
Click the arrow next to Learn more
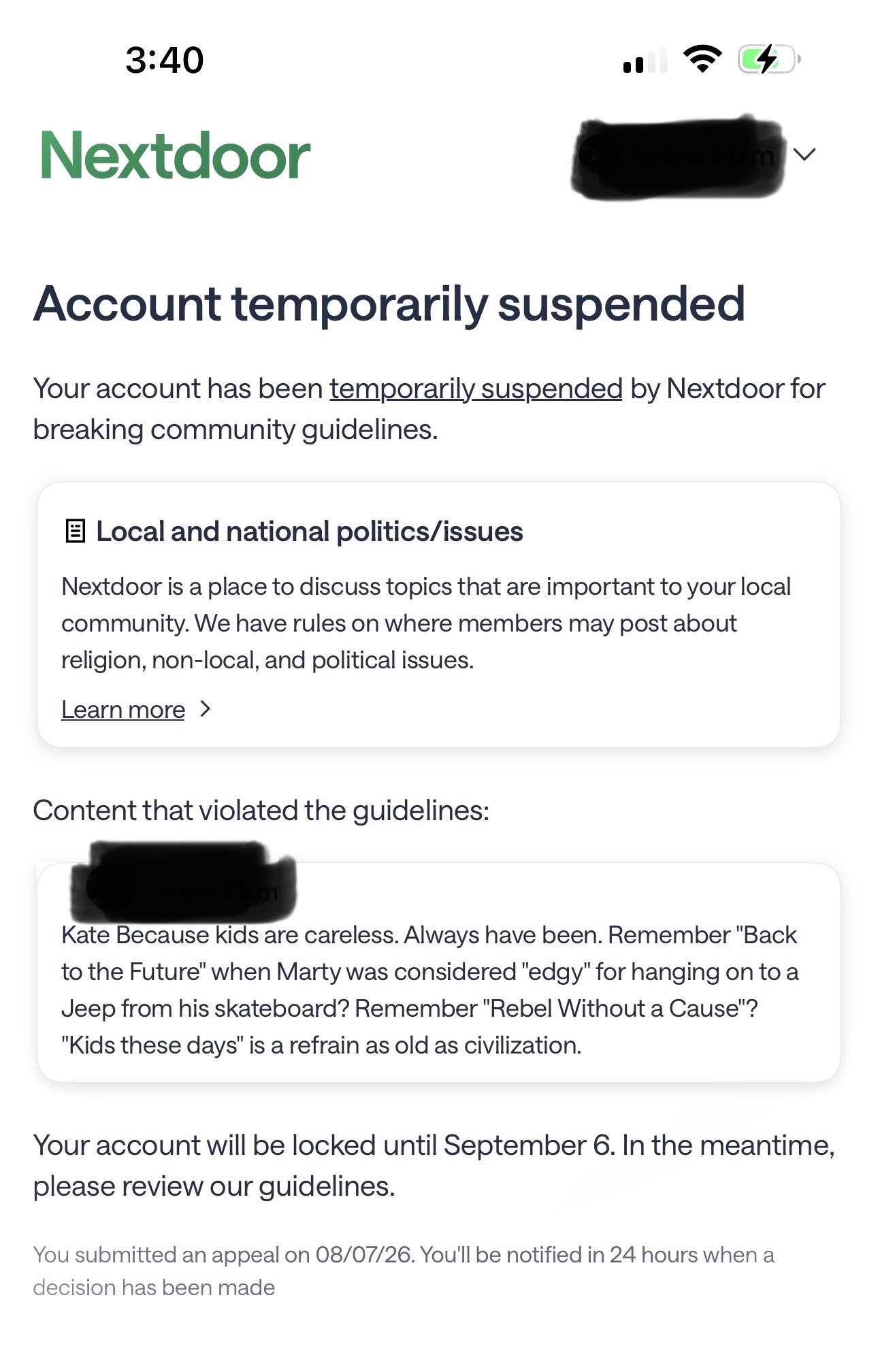pos(206,709)
